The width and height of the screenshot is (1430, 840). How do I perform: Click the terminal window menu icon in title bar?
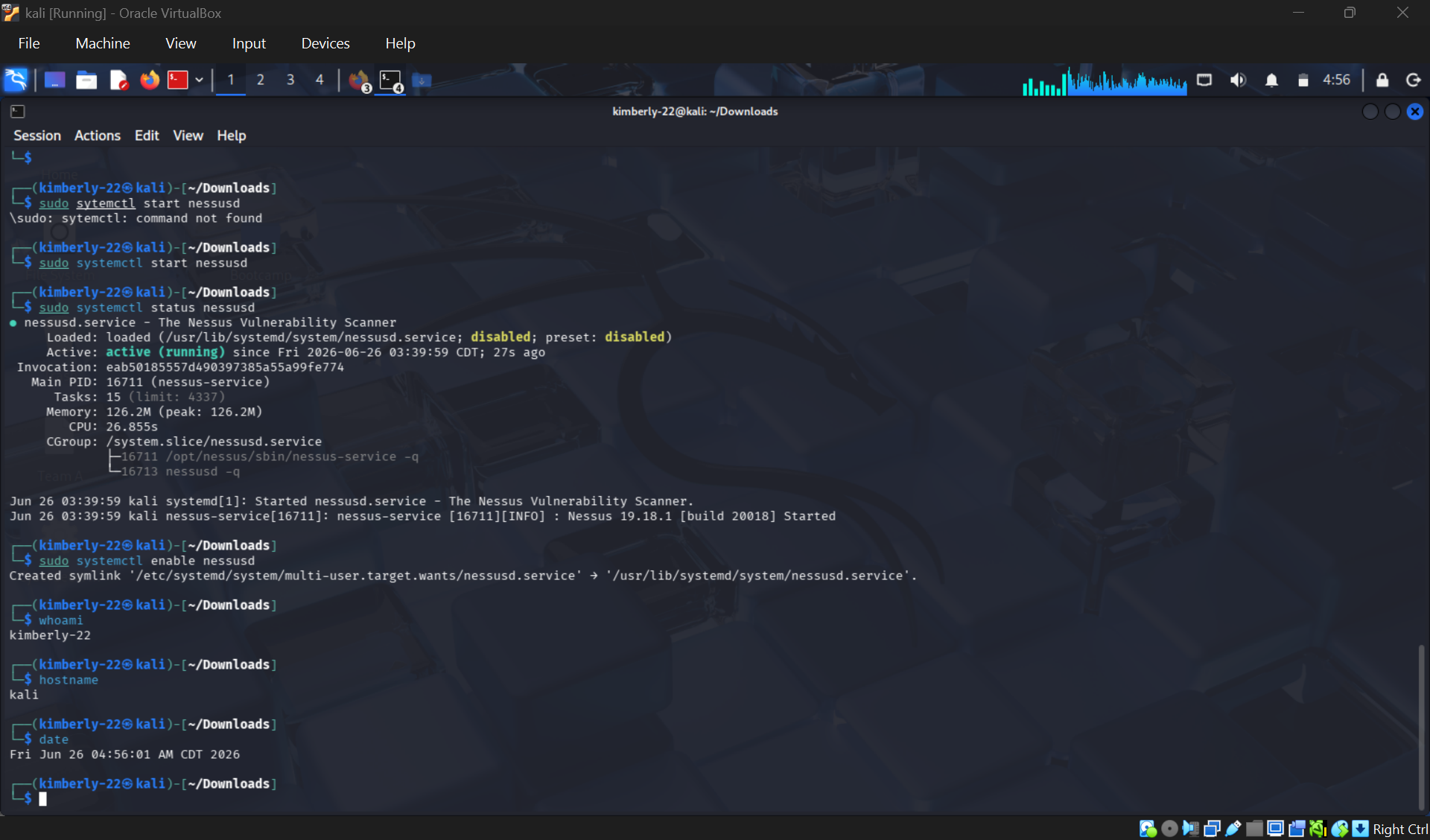point(18,112)
